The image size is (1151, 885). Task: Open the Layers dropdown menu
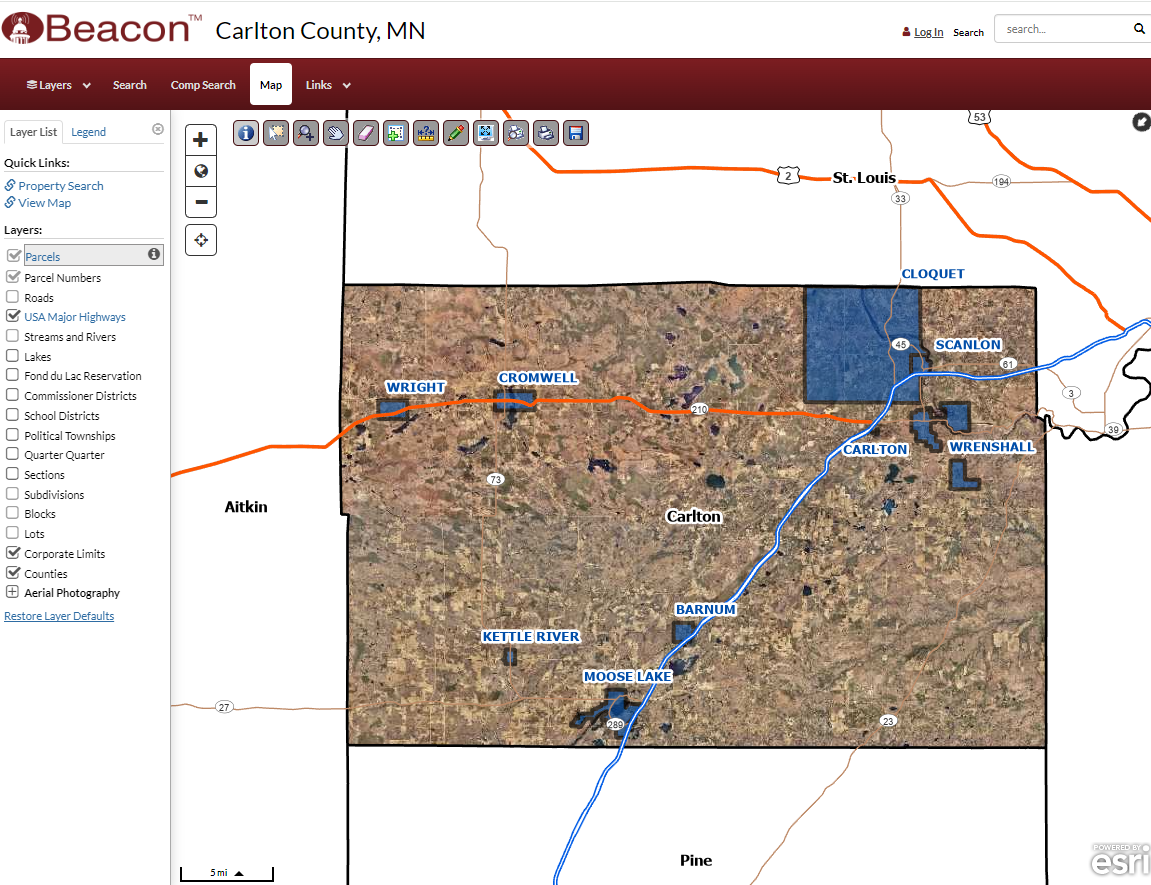pyautogui.click(x=58, y=85)
